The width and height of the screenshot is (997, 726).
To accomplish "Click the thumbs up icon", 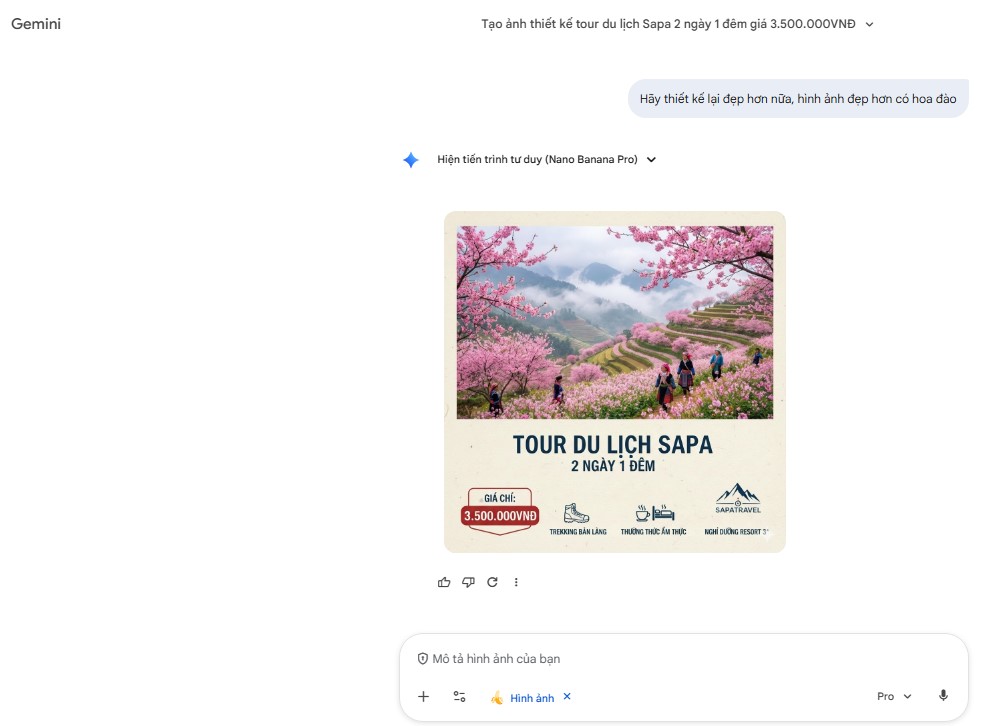I will [x=444, y=582].
